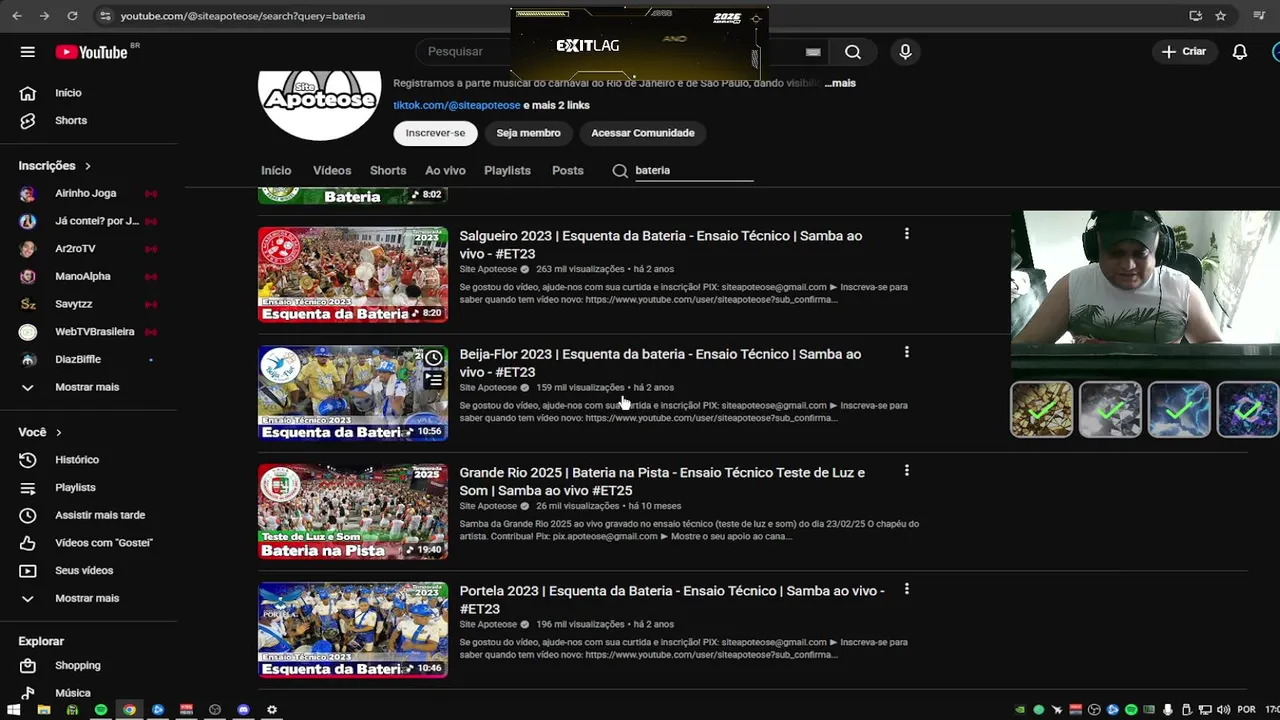
Task: Open options menu for Salgueiro 2023 video
Action: pyautogui.click(x=907, y=234)
